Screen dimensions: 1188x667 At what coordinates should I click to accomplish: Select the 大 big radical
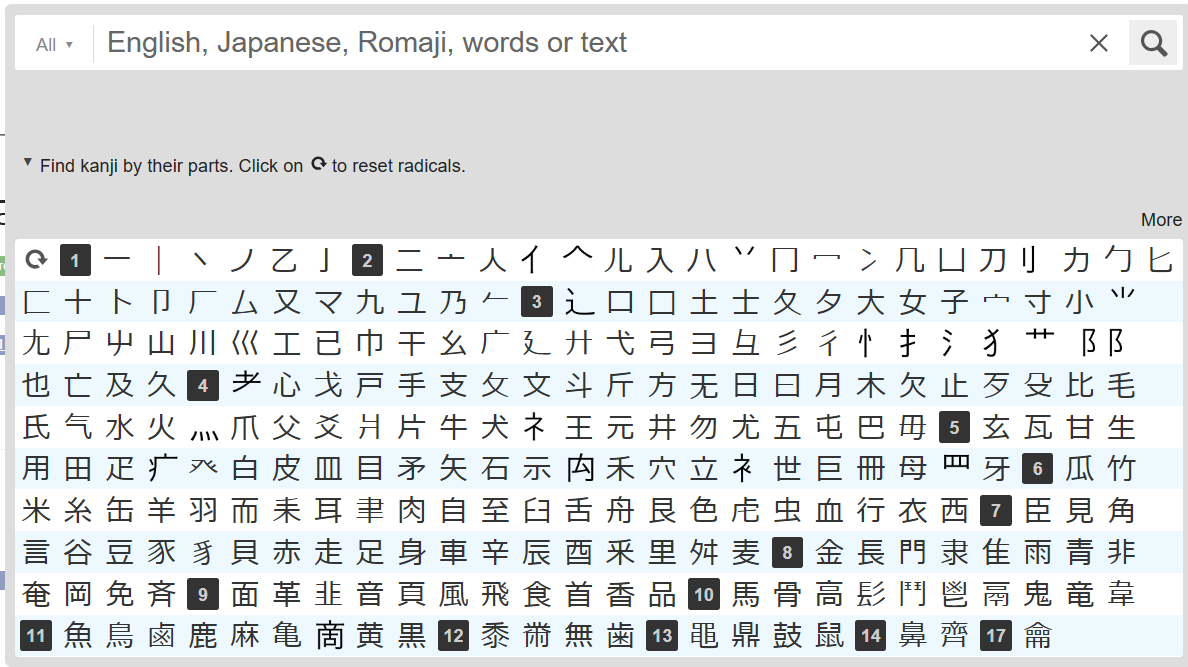click(x=871, y=302)
